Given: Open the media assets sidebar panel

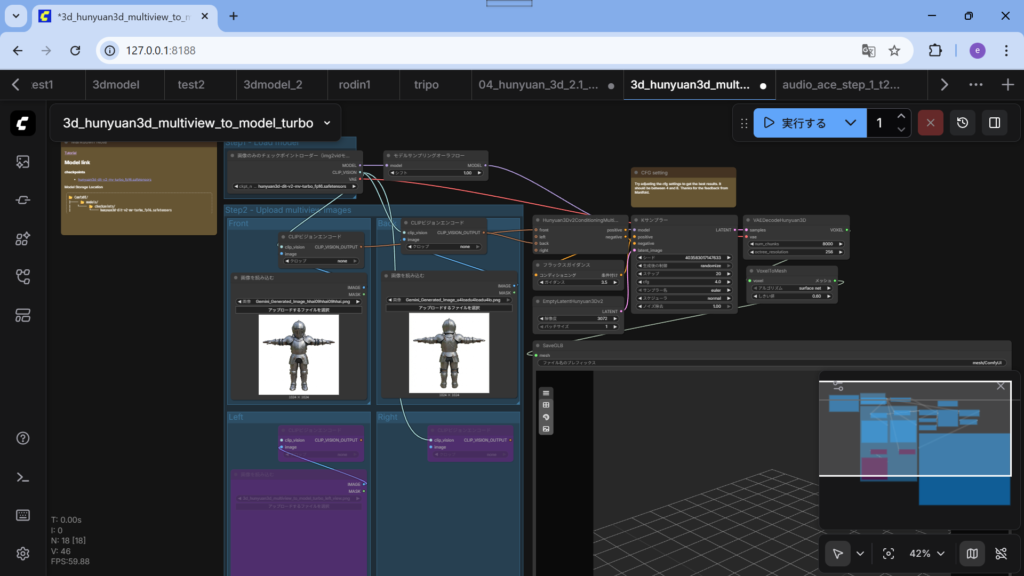Looking at the screenshot, I should coord(23,161).
